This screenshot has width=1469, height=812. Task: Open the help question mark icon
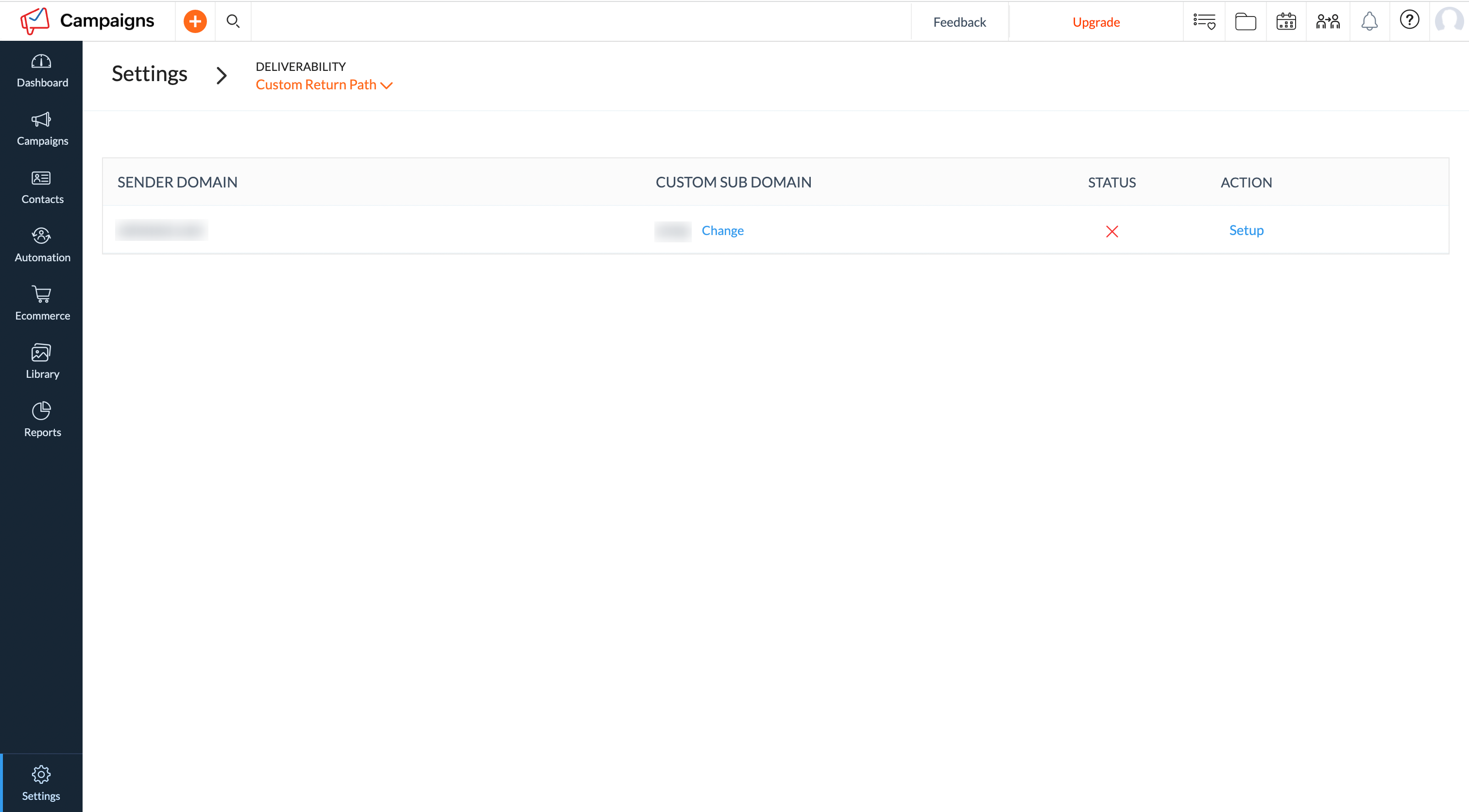pyautogui.click(x=1409, y=20)
